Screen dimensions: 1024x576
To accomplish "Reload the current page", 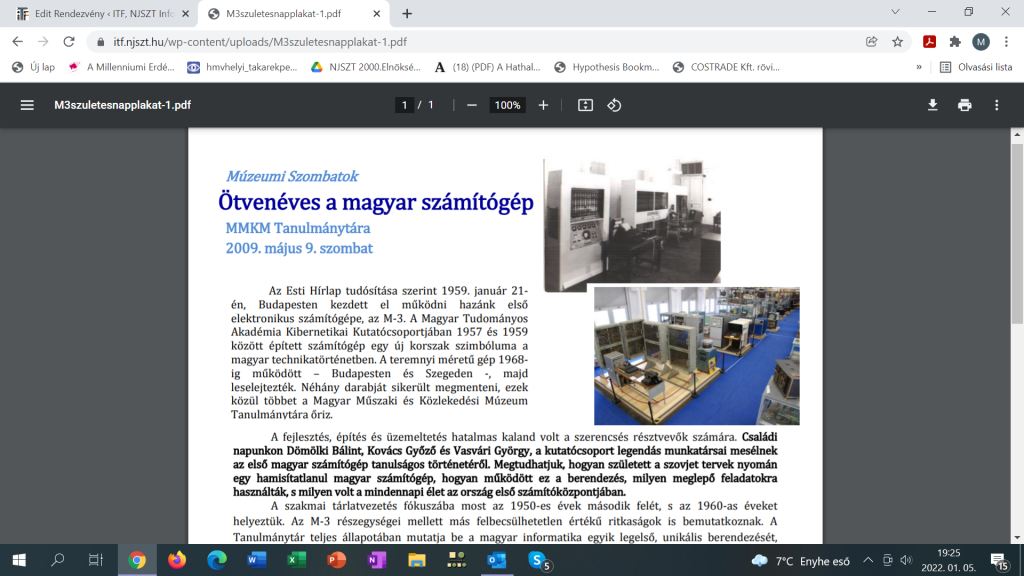I will pyautogui.click(x=69, y=42).
